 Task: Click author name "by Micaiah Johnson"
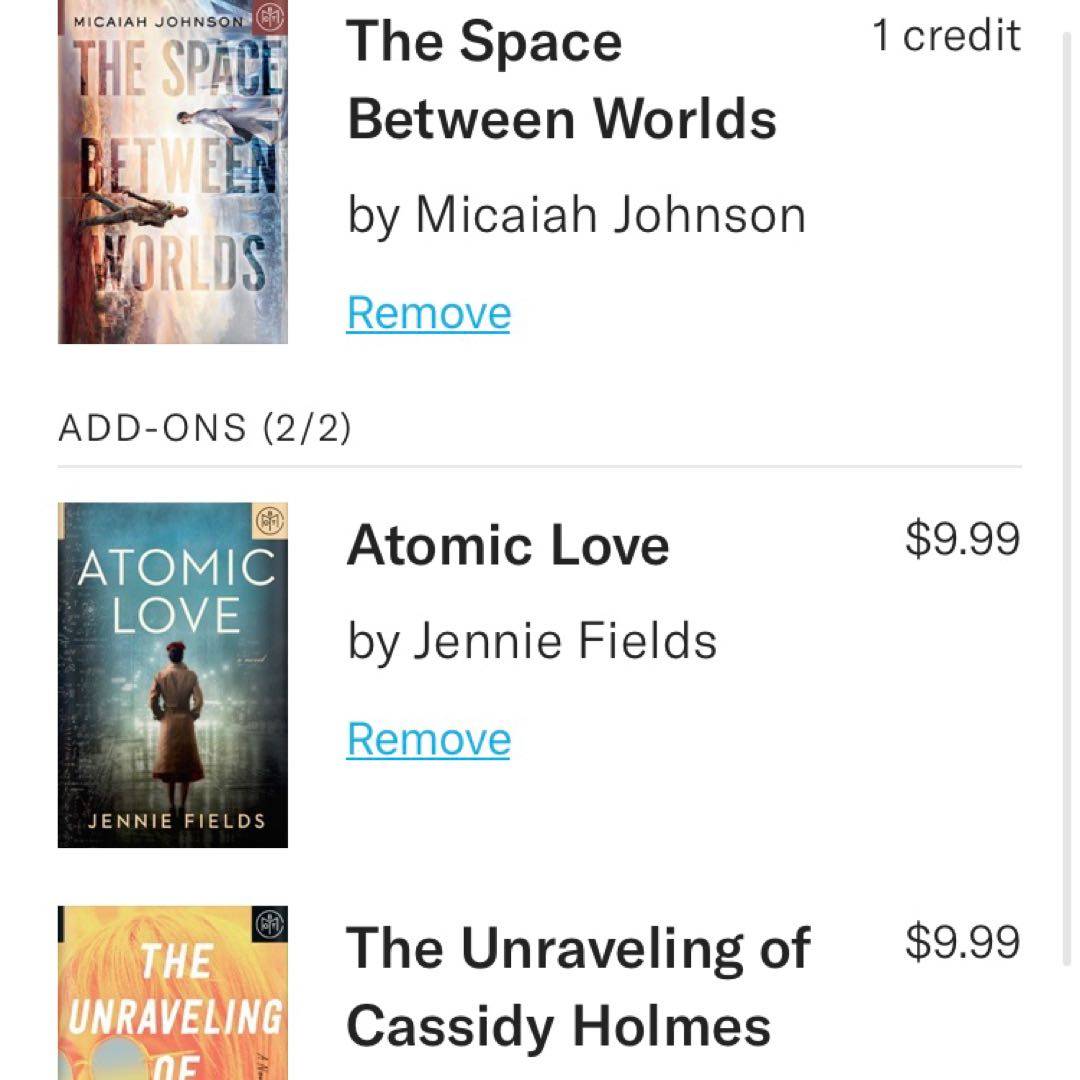(576, 215)
